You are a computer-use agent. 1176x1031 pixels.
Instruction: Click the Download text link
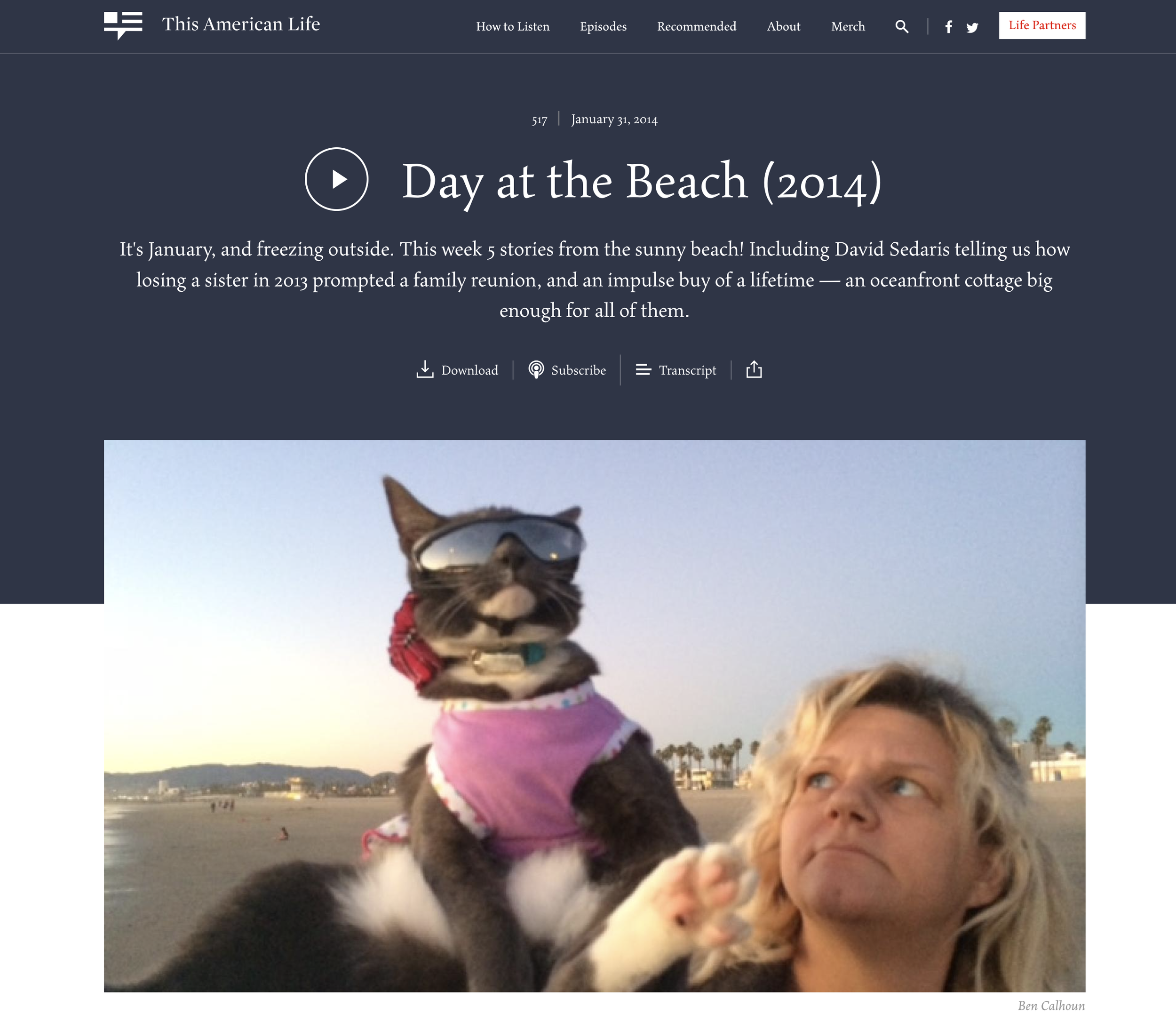tap(470, 370)
